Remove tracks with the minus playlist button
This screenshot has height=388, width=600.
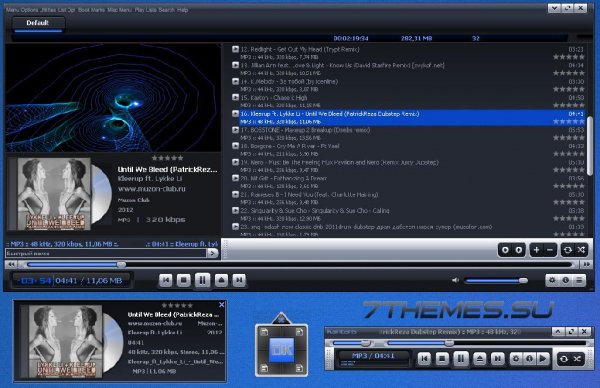[x=550, y=250]
